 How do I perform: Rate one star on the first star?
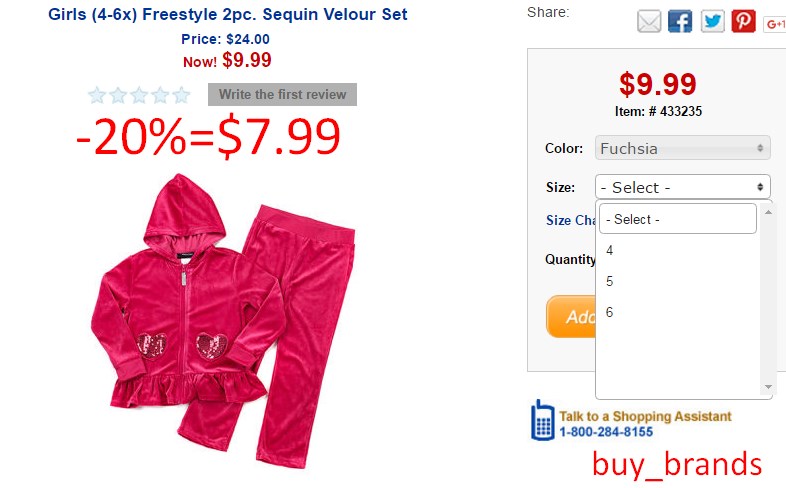pyautogui.click(x=97, y=95)
